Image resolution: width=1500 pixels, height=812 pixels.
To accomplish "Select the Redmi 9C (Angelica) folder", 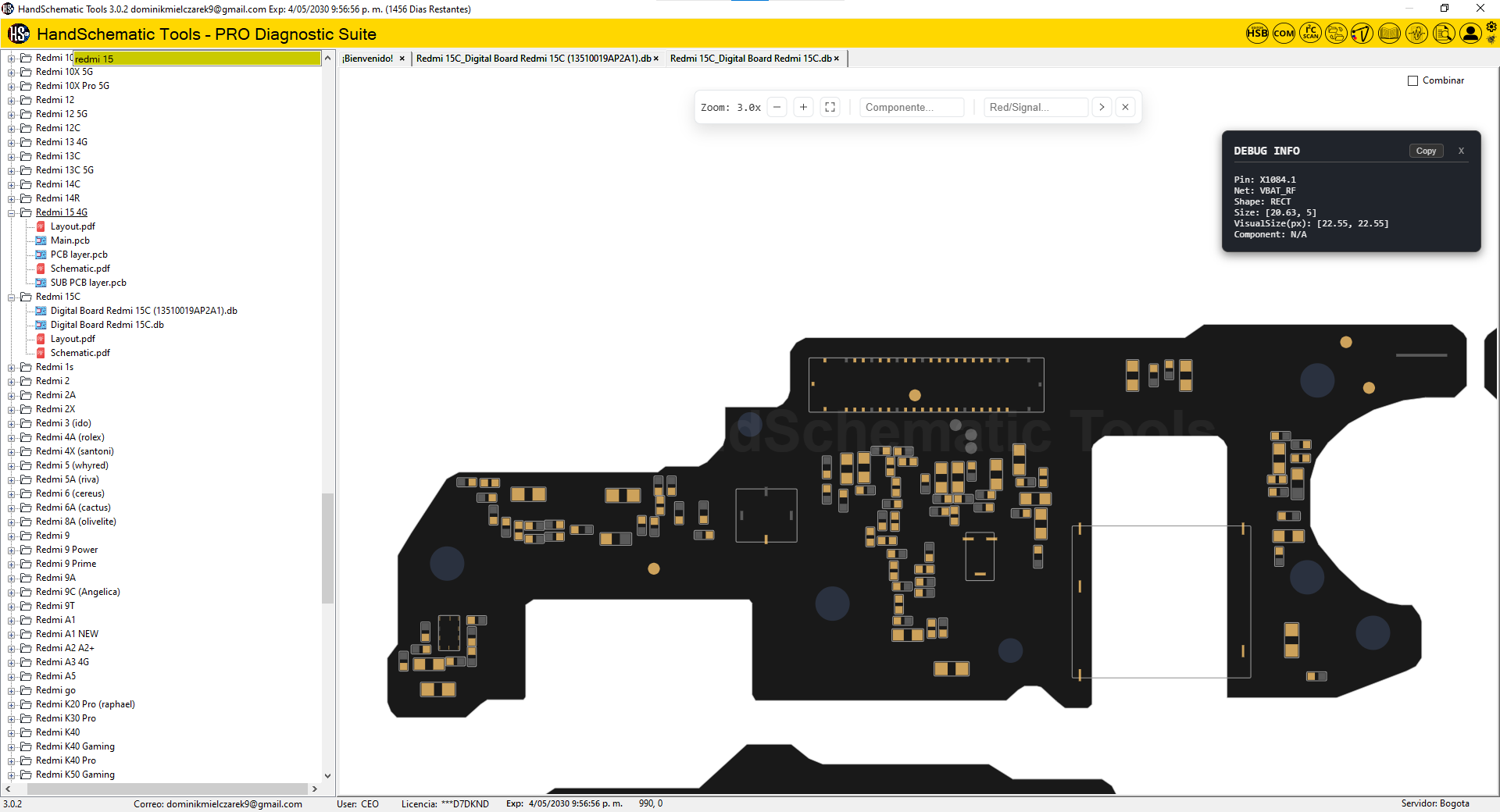I will click(x=77, y=592).
